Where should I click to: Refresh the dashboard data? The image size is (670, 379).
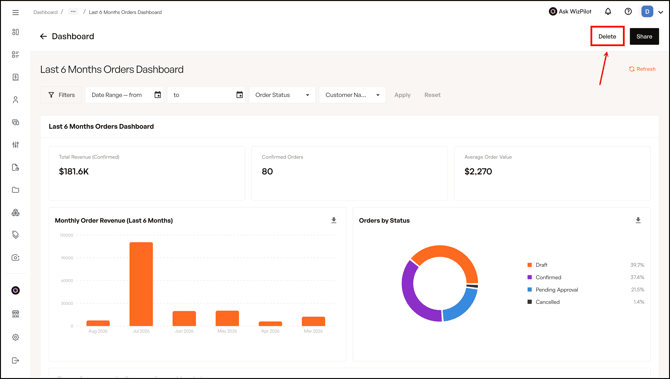coord(642,69)
